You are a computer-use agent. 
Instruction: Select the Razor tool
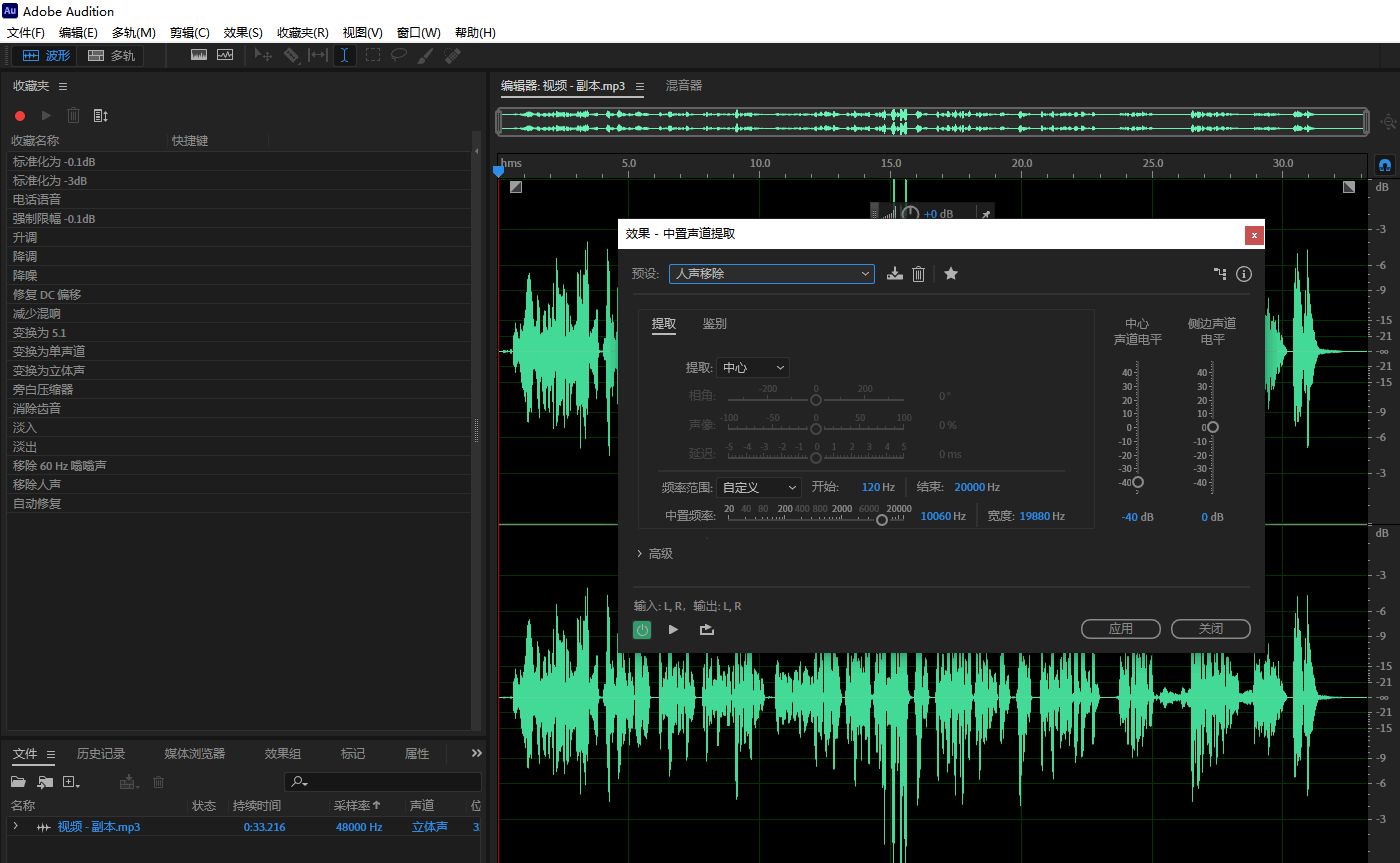(291, 56)
